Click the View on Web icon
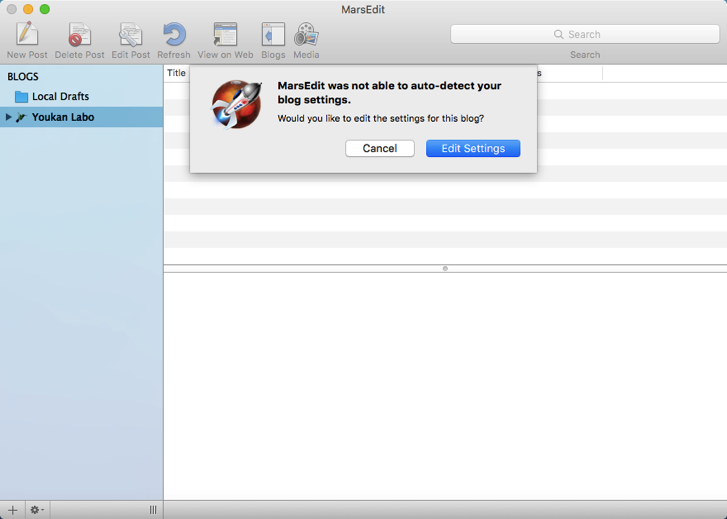The width and height of the screenshot is (727, 519). (x=225, y=36)
